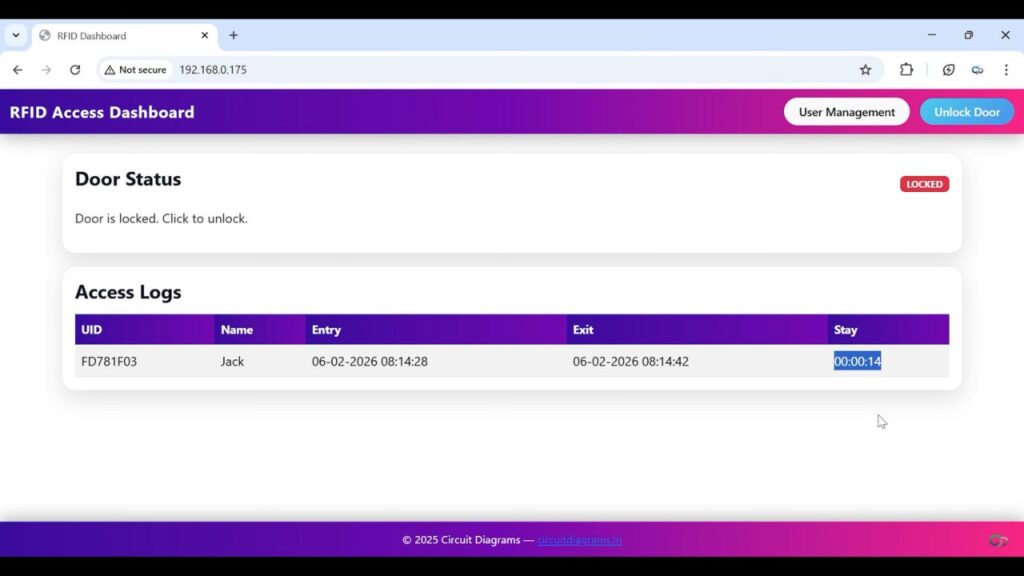Bookmark this page with the star icon
The height and width of the screenshot is (576, 1024).
(x=865, y=70)
